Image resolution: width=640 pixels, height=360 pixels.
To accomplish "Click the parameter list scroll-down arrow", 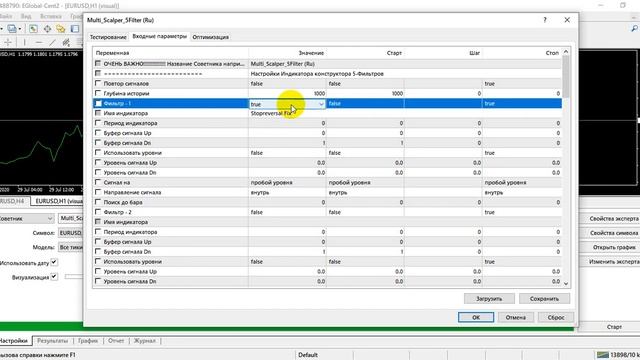I will click(x=566, y=283).
